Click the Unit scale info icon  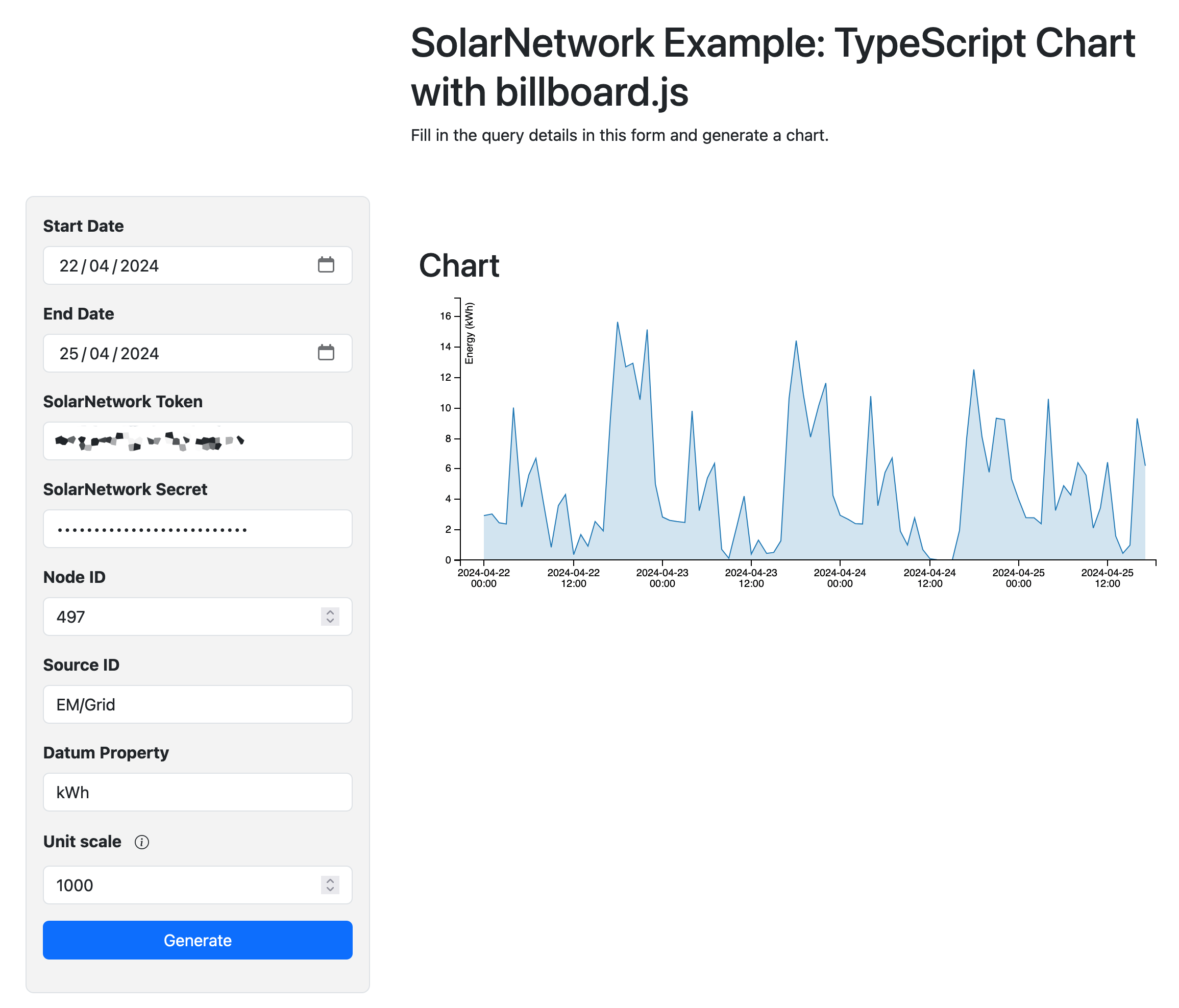click(x=142, y=842)
